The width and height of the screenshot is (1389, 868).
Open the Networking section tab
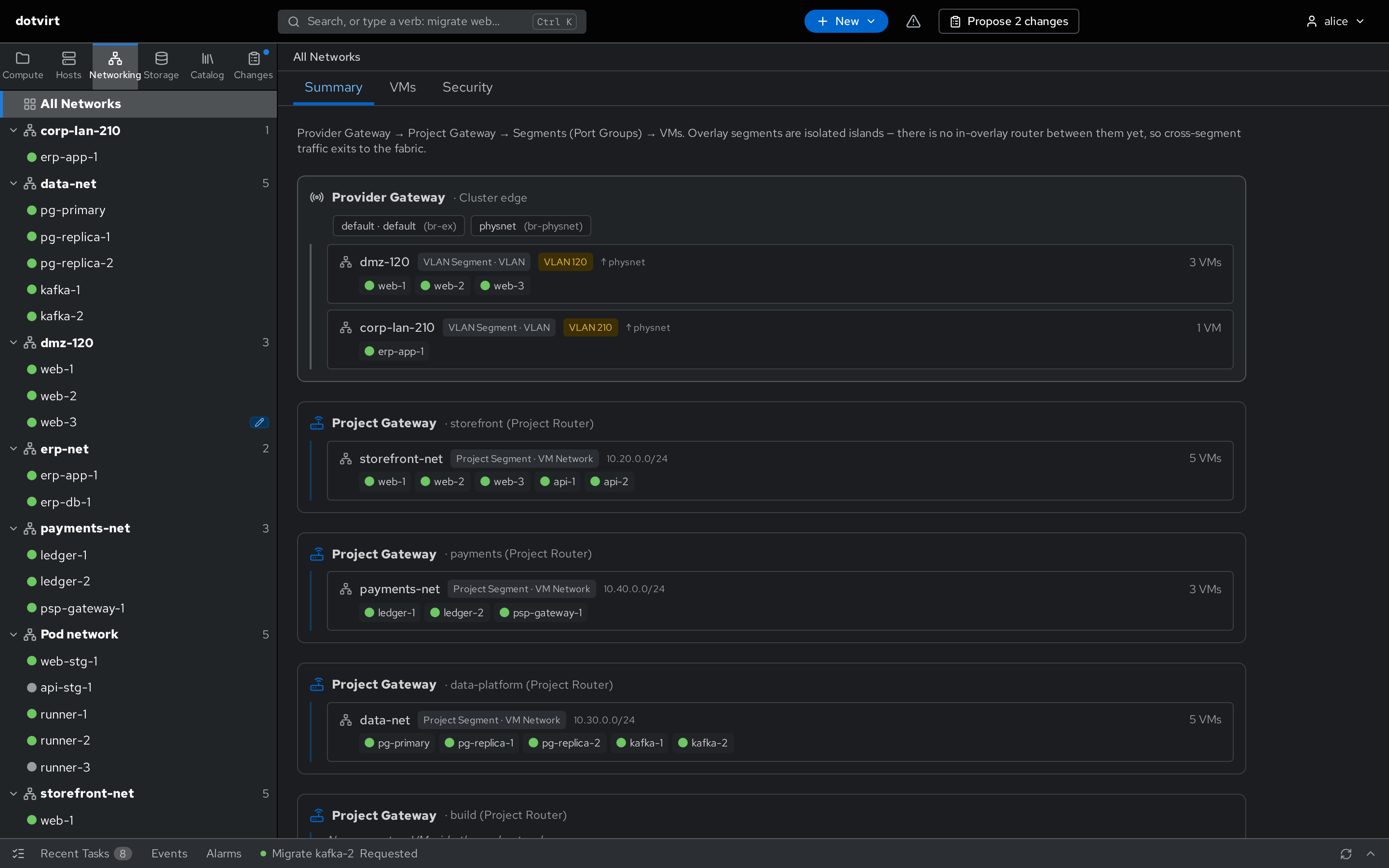pyautogui.click(x=115, y=66)
